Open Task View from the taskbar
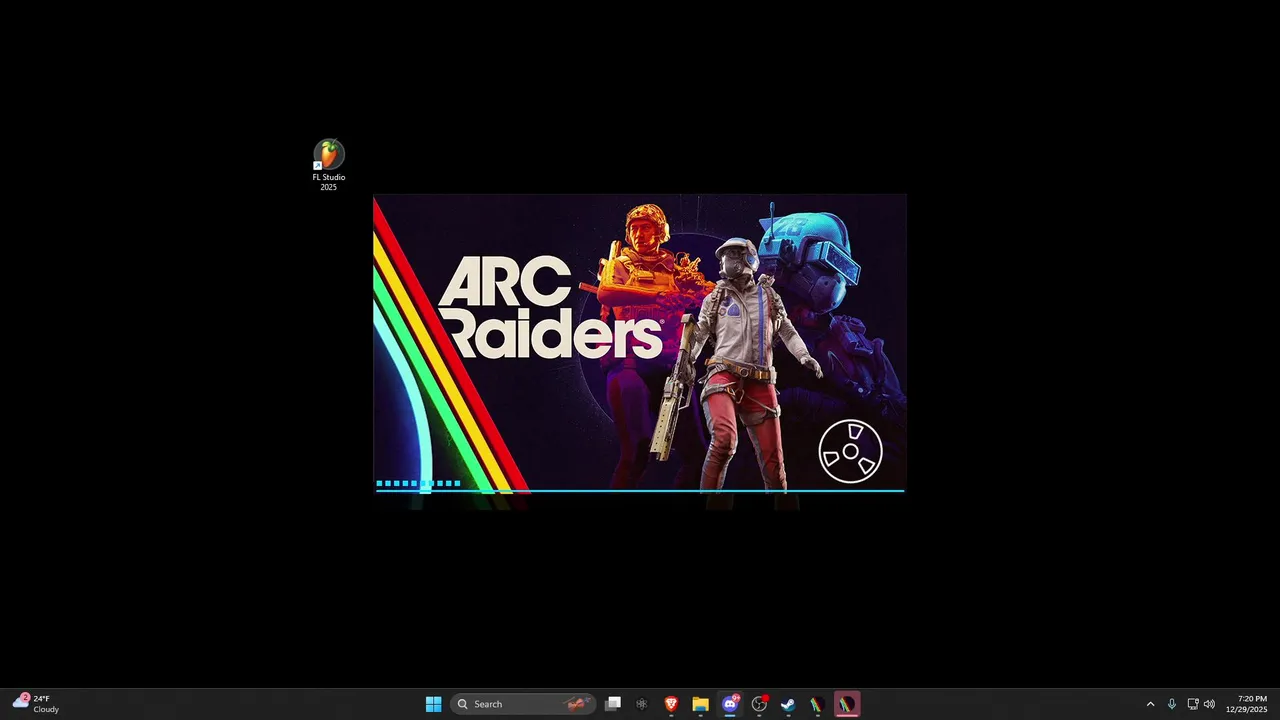Viewport: 1280px width, 720px height. tap(613, 704)
